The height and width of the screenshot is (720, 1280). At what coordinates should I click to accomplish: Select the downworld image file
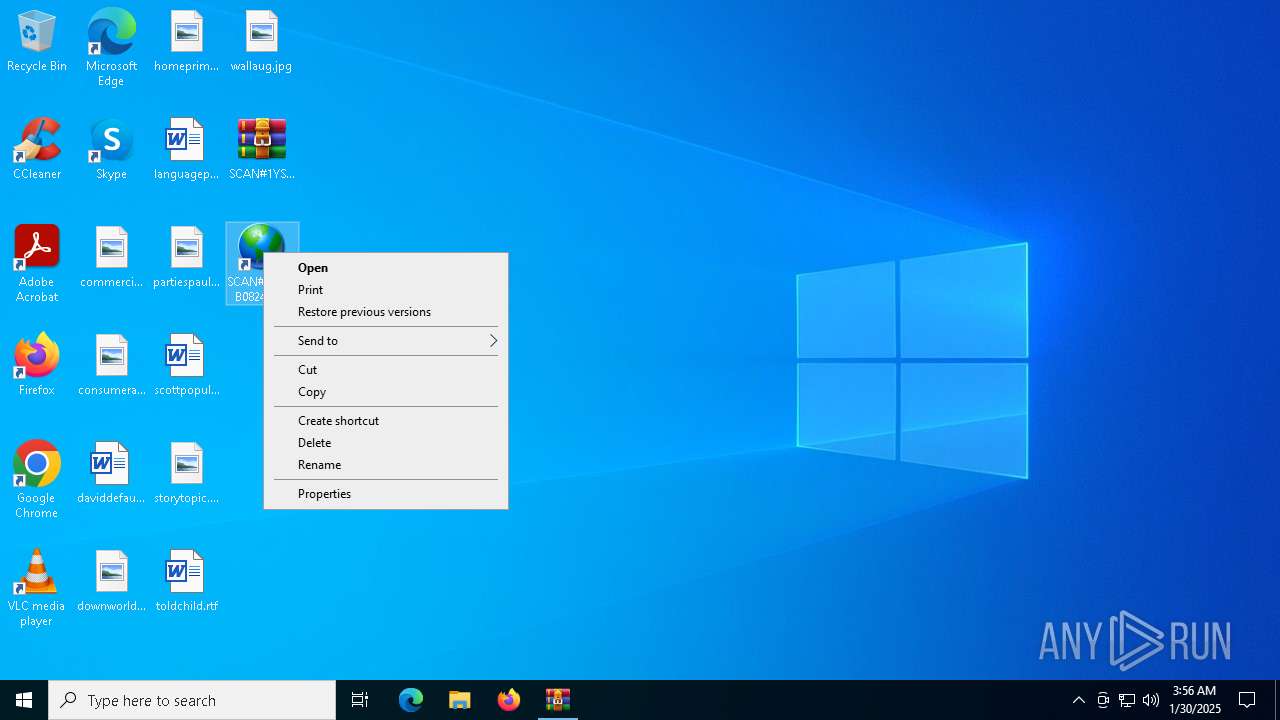(111, 581)
